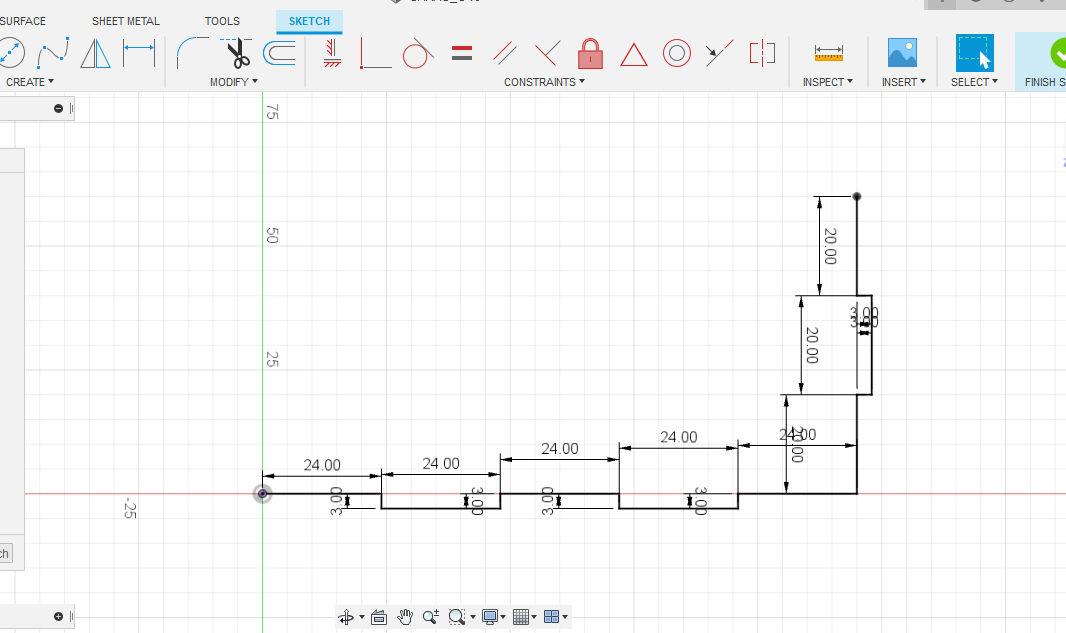This screenshot has width=1066, height=633.
Task: Select the Parallel constraint tool
Action: [505, 52]
